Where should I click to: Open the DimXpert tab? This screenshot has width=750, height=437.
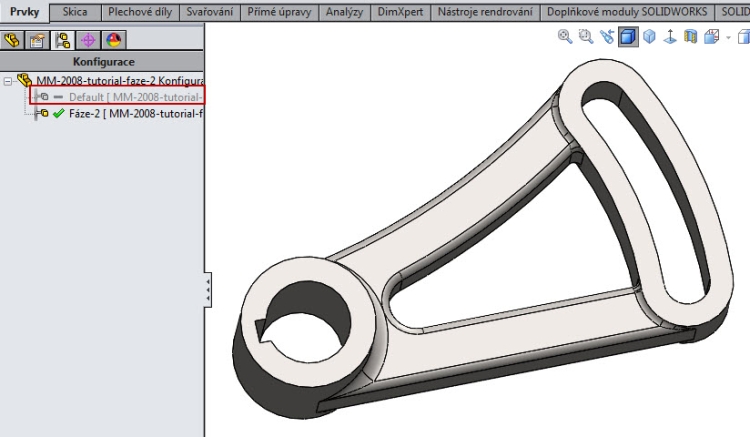[400, 12]
